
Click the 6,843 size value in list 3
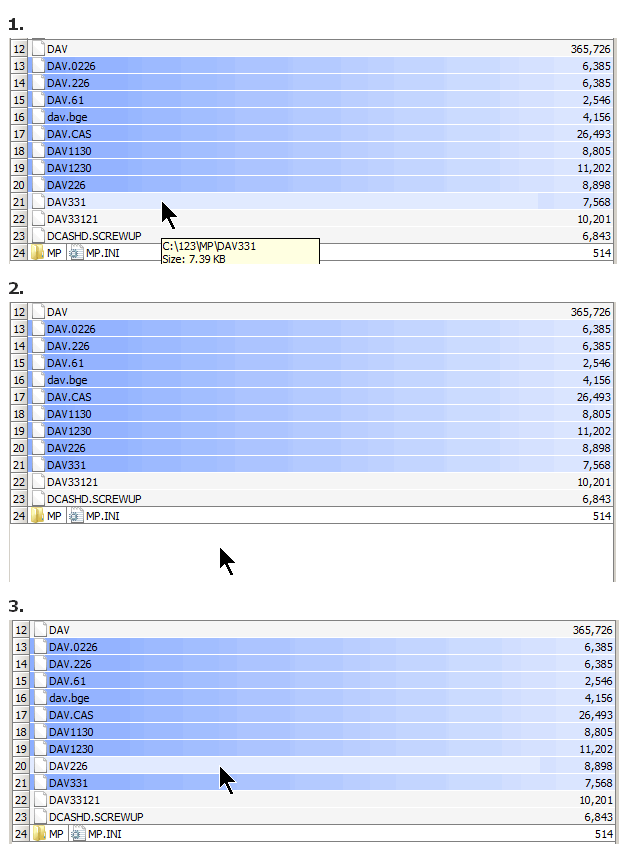tap(599, 817)
